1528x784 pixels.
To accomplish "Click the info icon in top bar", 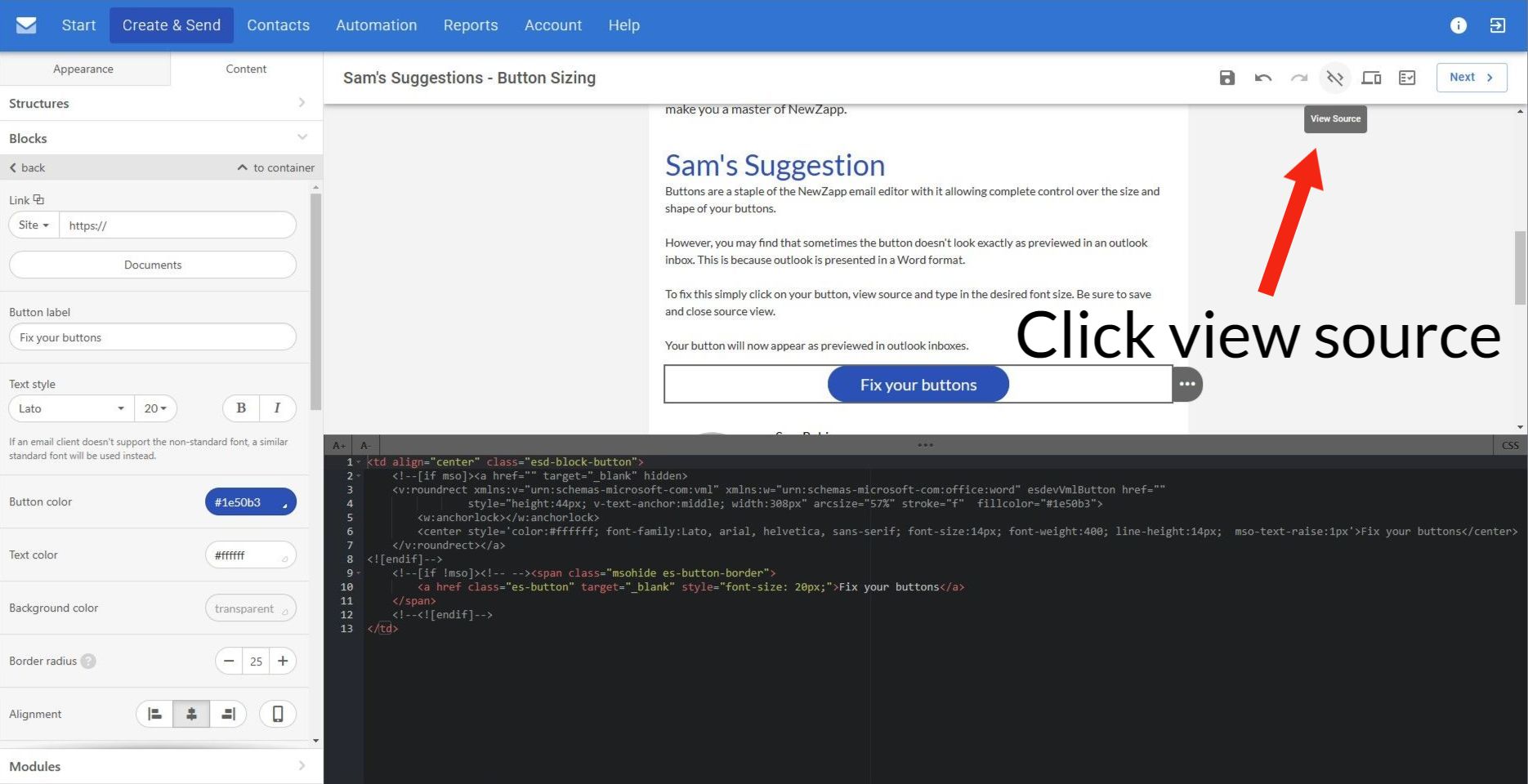I will tap(1458, 25).
